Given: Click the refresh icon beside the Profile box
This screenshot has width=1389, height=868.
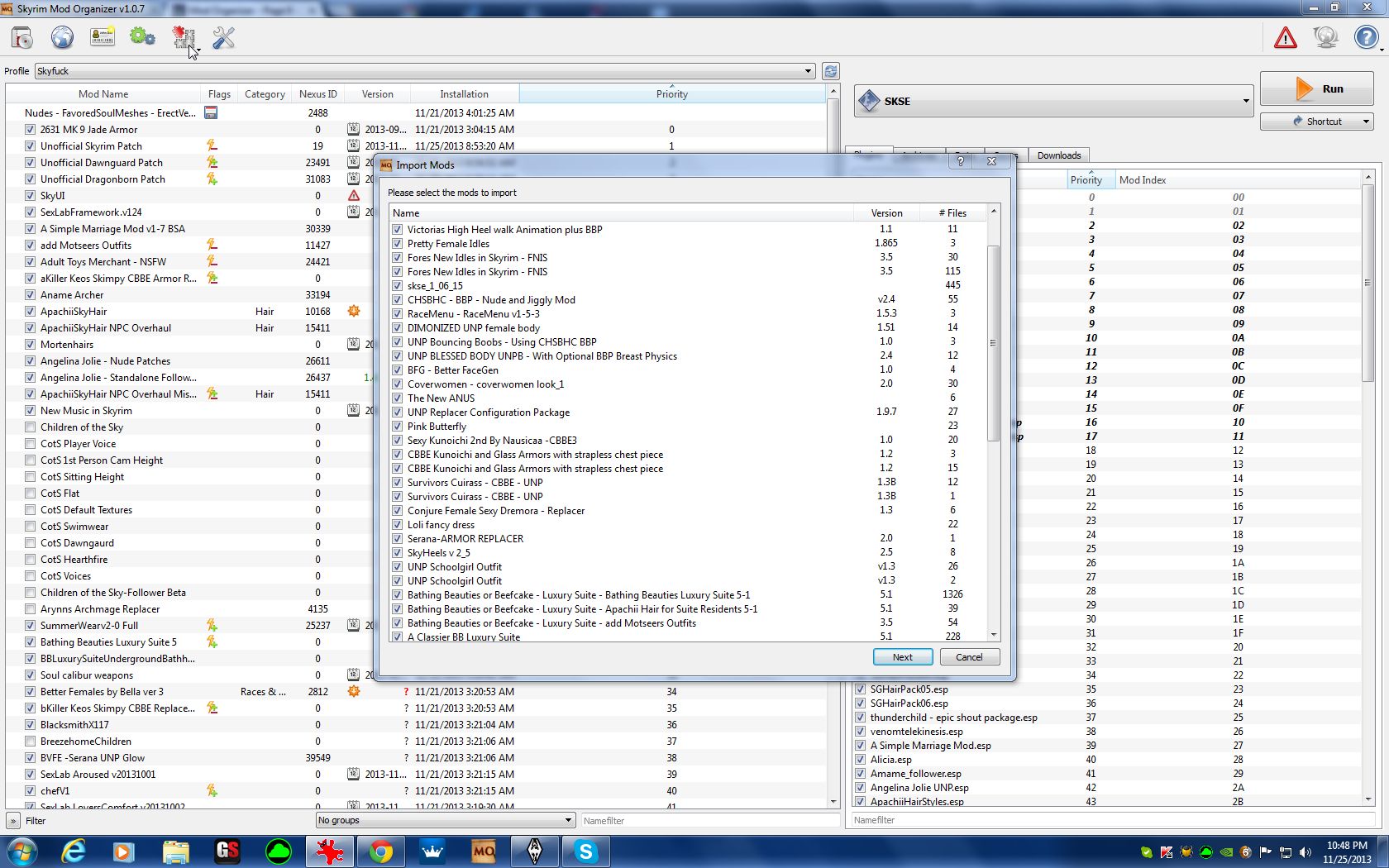Looking at the screenshot, I should tap(831, 71).
